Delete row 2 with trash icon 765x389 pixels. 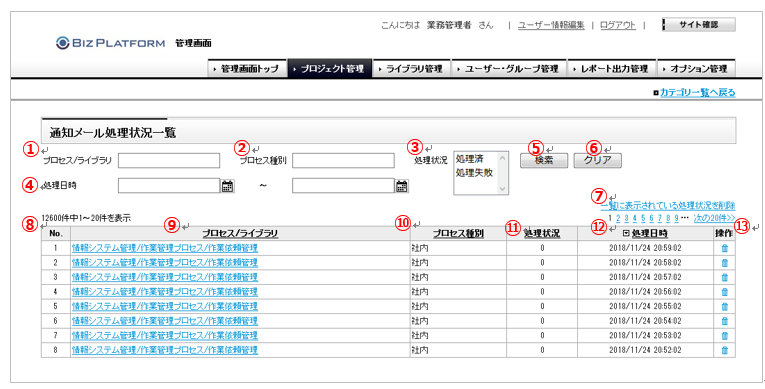click(x=725, y=263)
